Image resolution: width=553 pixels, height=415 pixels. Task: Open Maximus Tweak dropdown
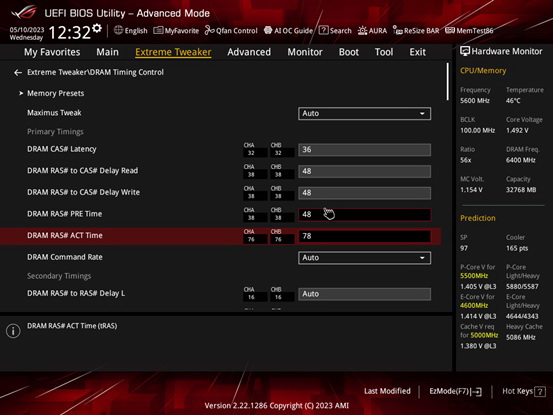coord(364,114)
